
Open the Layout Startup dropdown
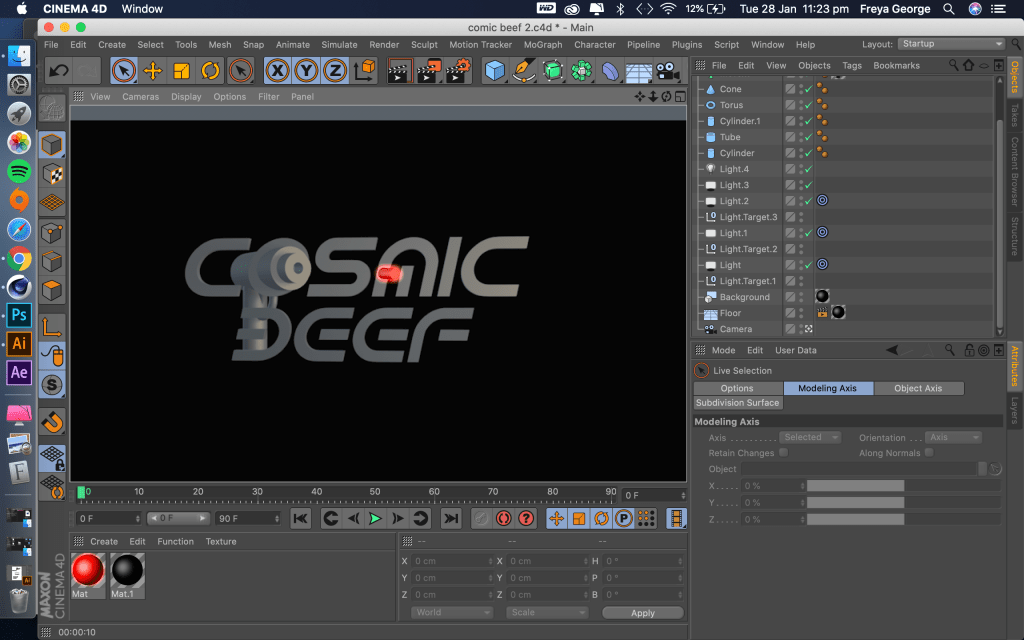[951, 44]
